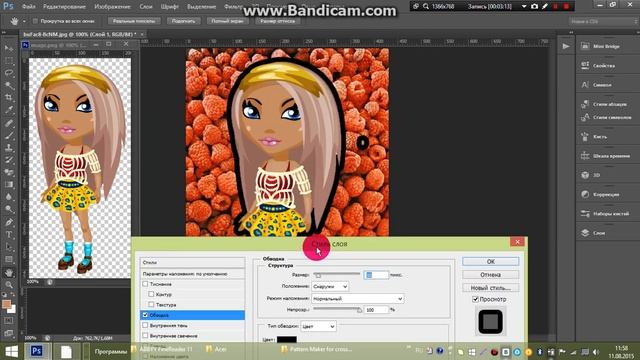Screen dimensions: 640x360
Task: Click the Размер slider handle
Action: click(x=318, y=275)
